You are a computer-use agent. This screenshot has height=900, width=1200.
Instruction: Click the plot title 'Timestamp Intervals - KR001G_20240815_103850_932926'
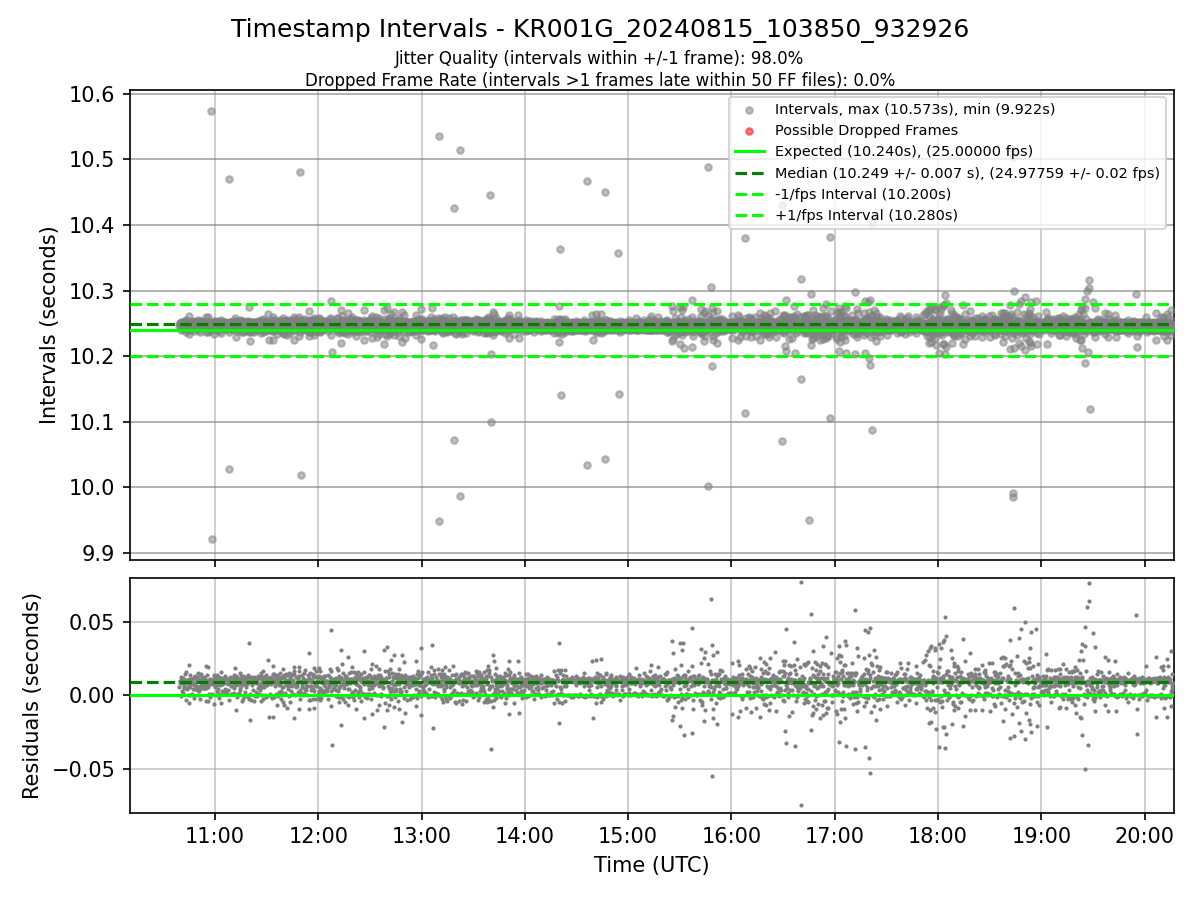pos(600,29)
